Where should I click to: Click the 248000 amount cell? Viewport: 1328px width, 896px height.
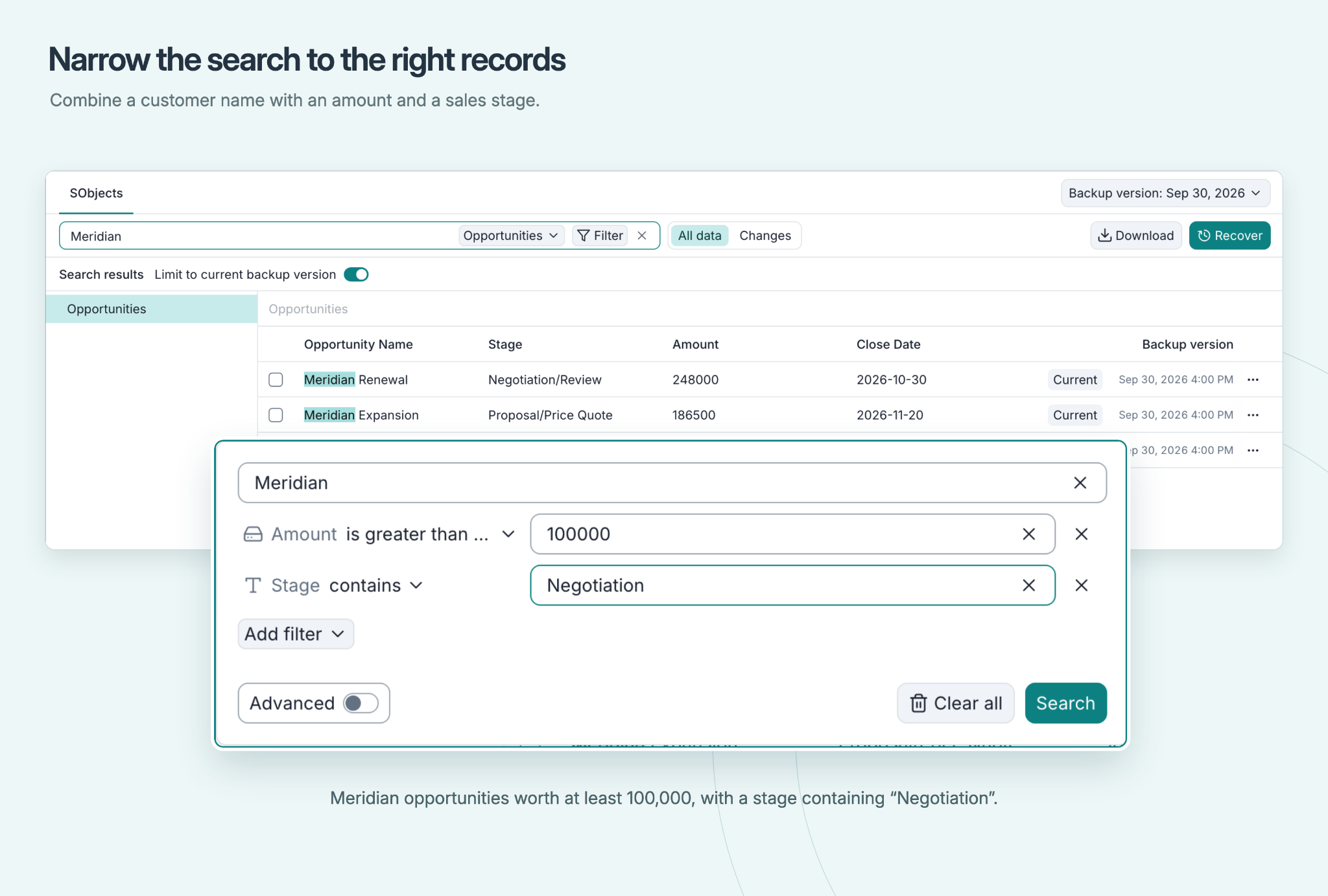coord(695,380)
